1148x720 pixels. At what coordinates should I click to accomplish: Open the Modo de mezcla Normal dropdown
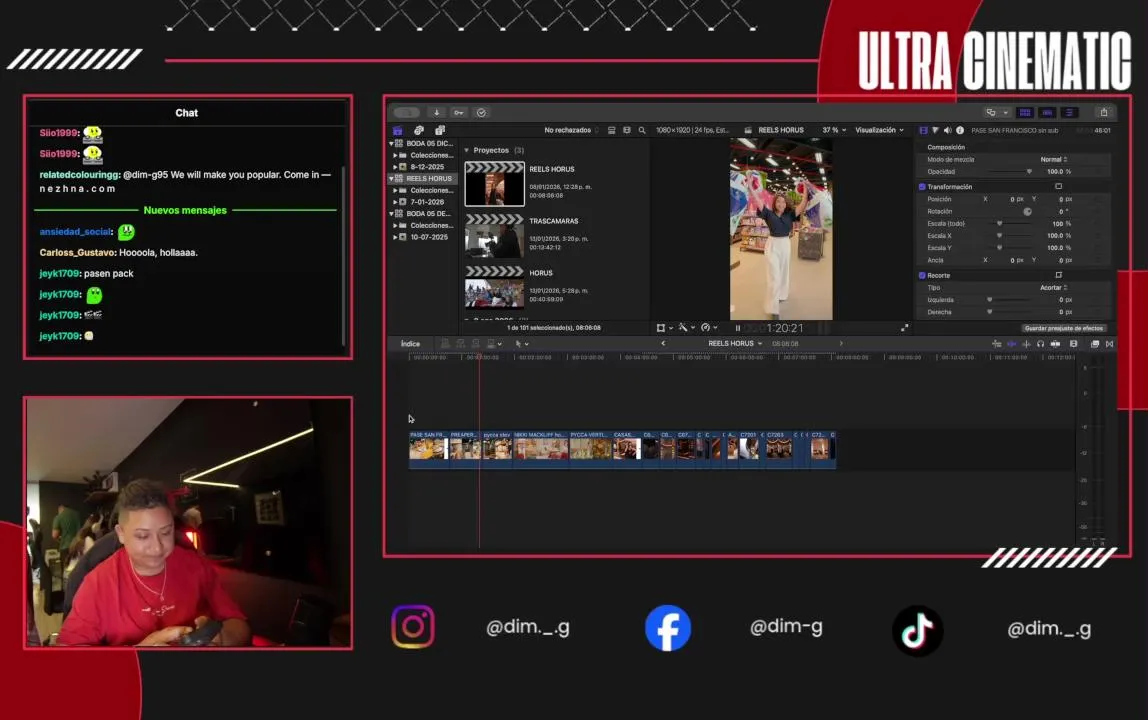pos(1054,160)
